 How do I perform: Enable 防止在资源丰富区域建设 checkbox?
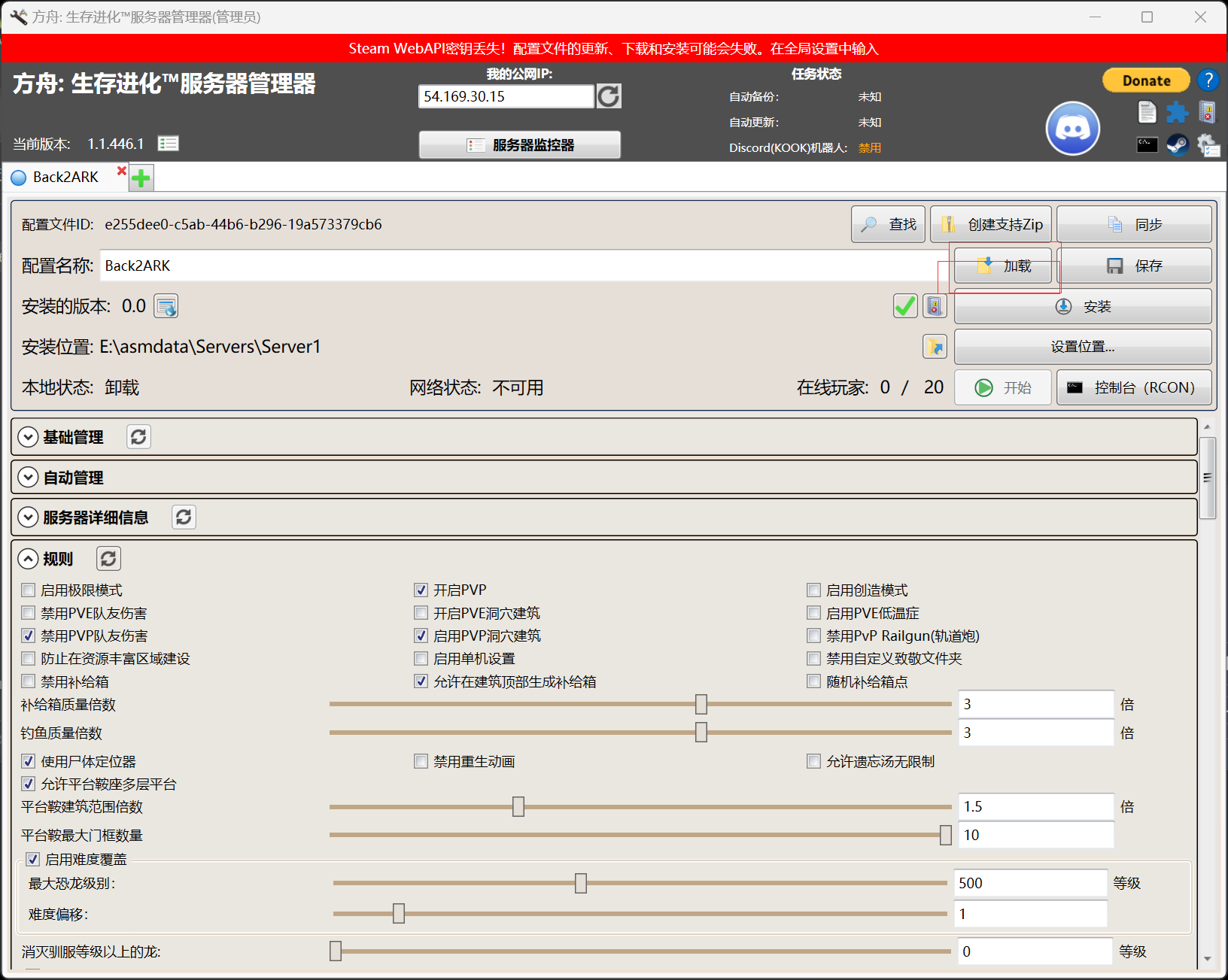(x=29, y=659)
